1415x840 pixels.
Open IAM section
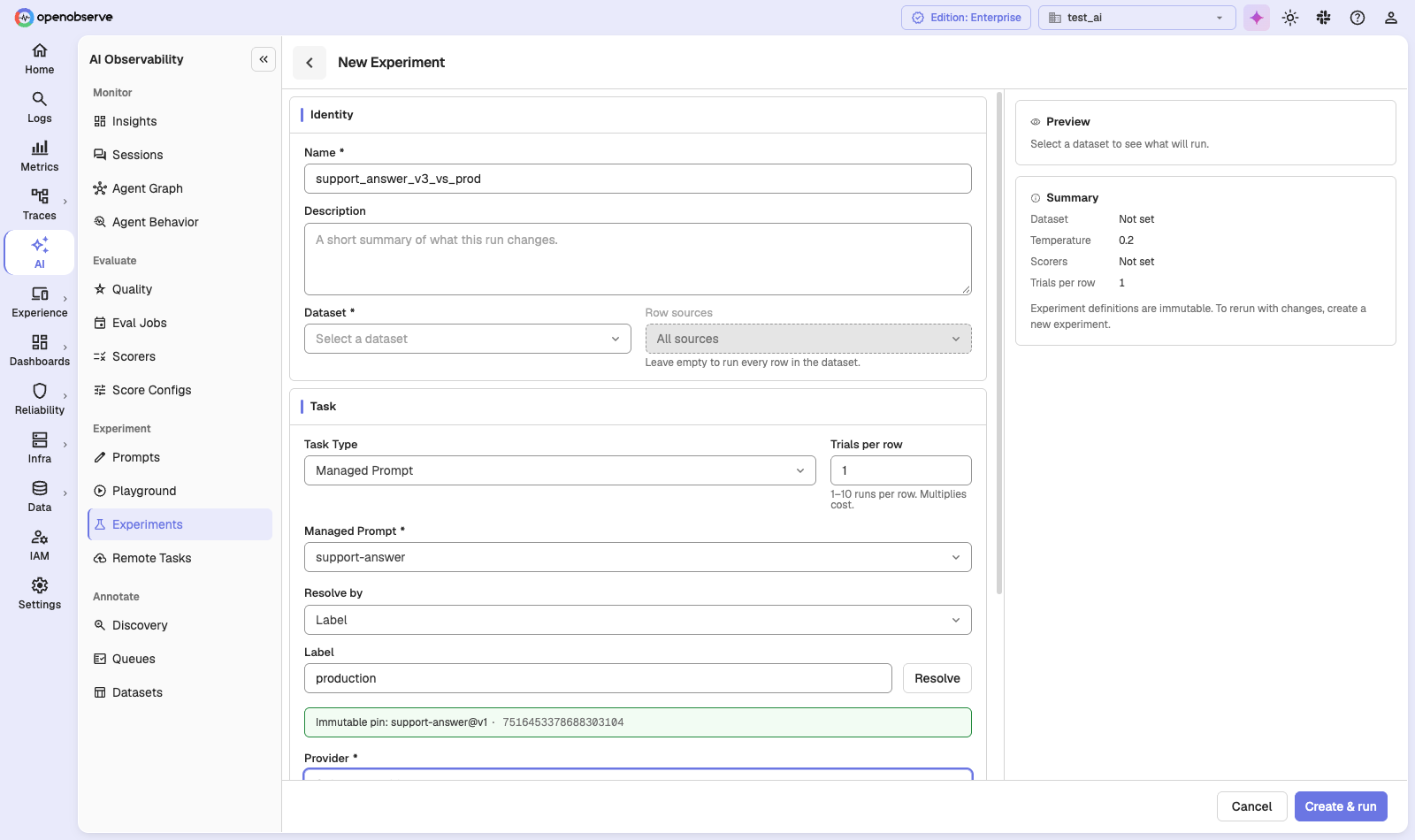pyautogui.click(x=39, y=546)
